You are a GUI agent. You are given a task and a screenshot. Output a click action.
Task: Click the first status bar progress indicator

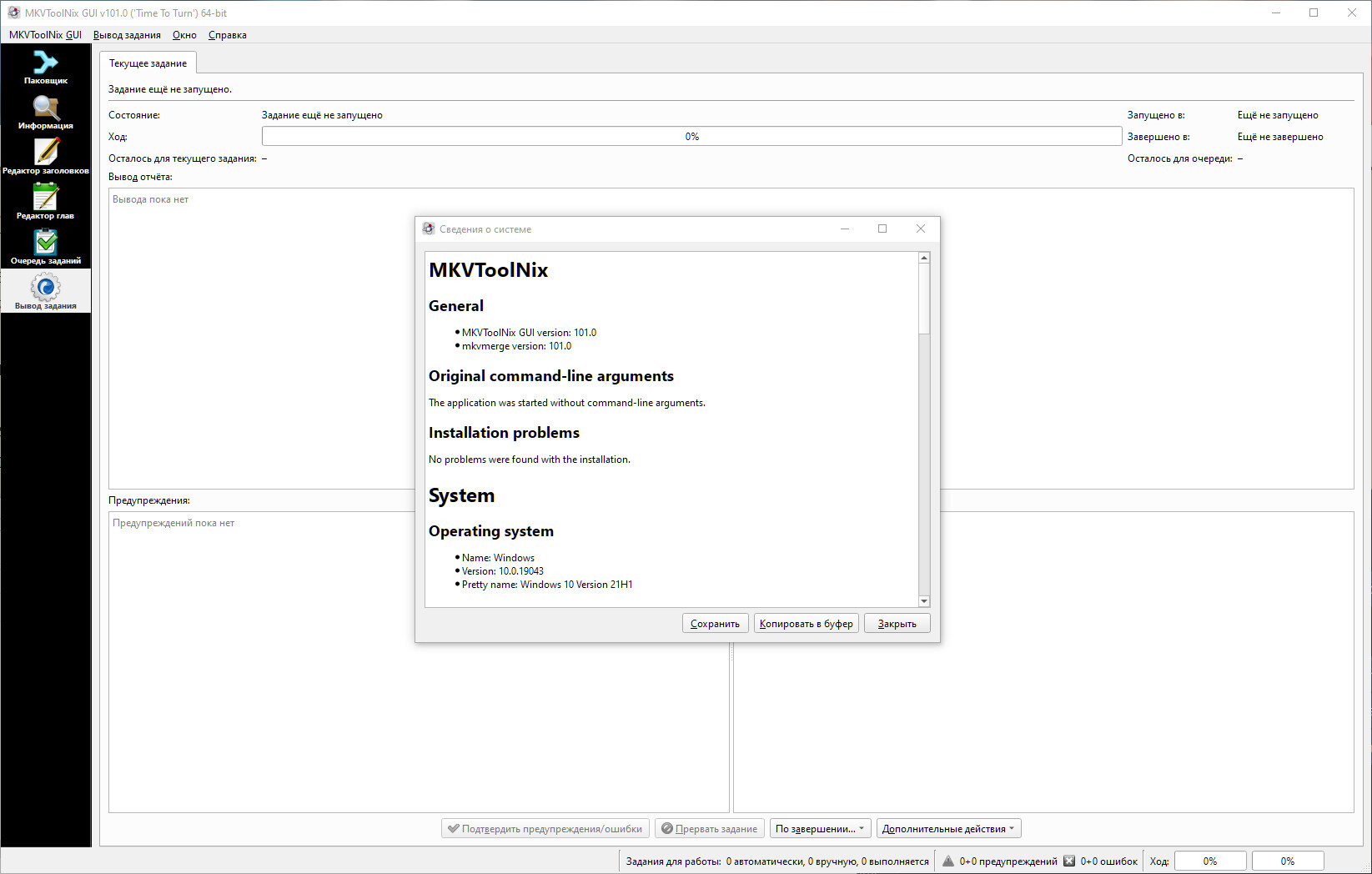1210,861
